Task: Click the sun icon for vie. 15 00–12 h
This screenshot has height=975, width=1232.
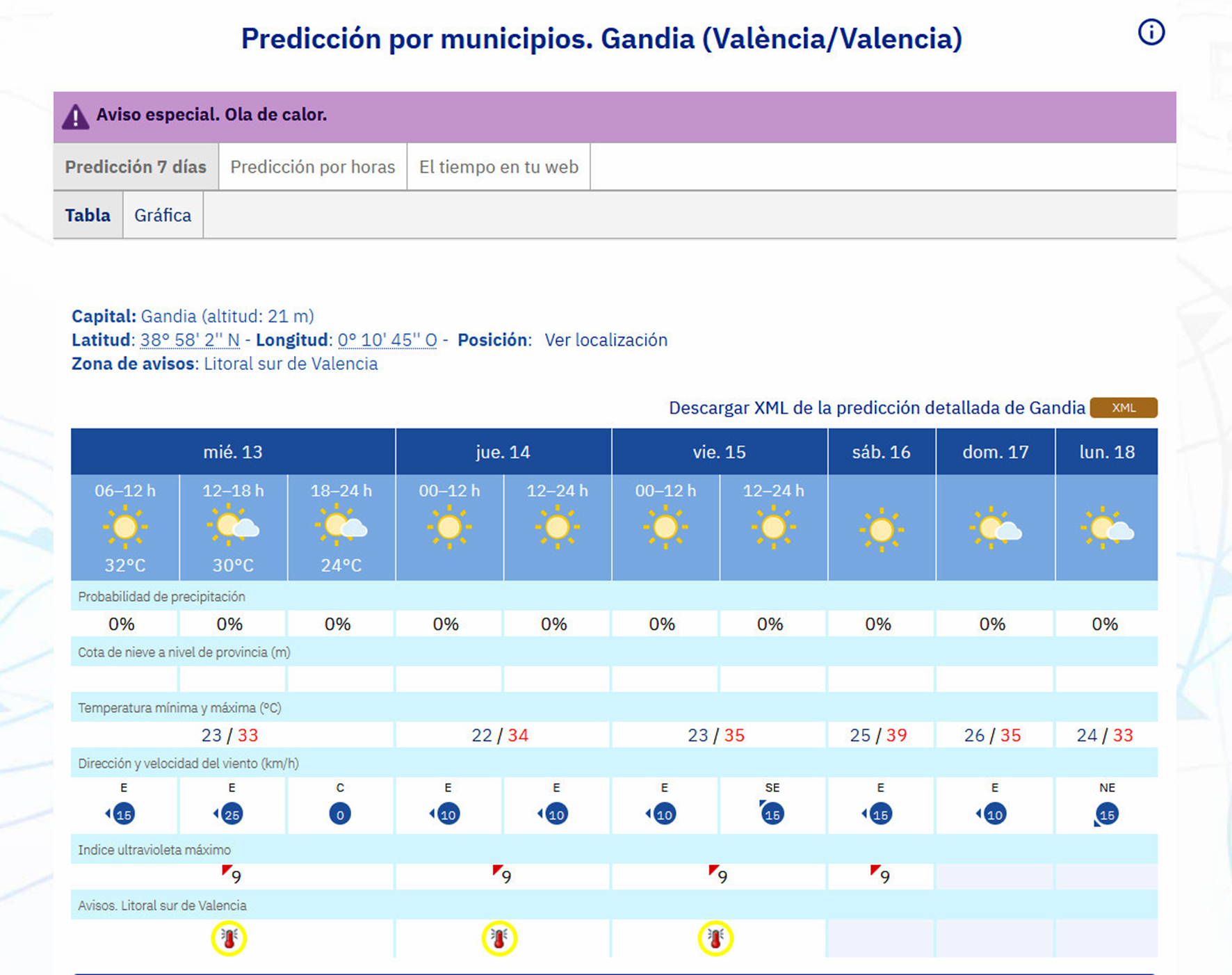Action: tap(665, 527)
